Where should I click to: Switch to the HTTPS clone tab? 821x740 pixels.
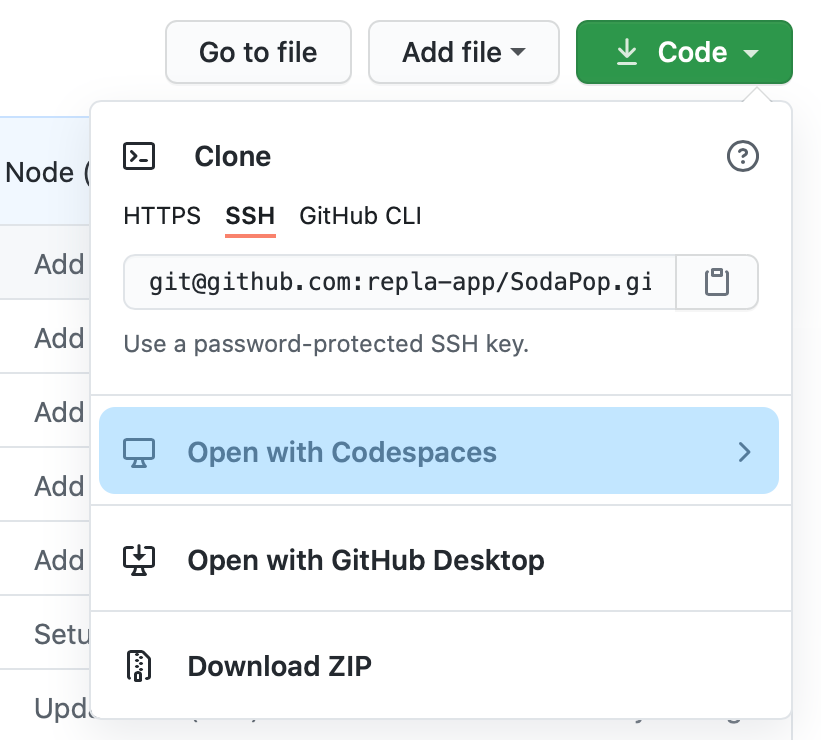pyautogui.click(x=162, y=216)
